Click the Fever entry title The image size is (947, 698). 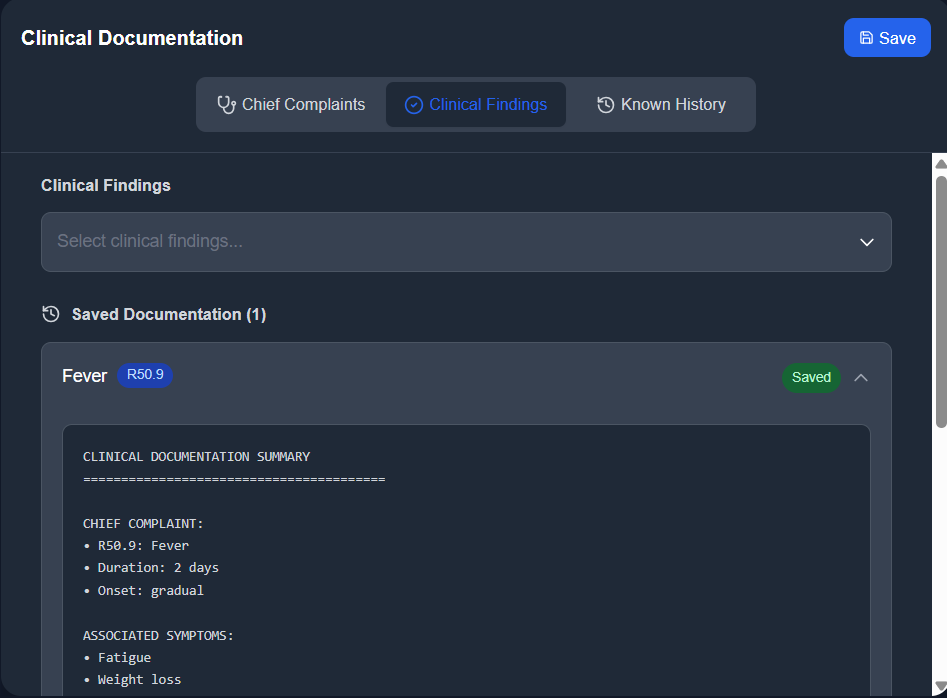click(x=85, y=376)
